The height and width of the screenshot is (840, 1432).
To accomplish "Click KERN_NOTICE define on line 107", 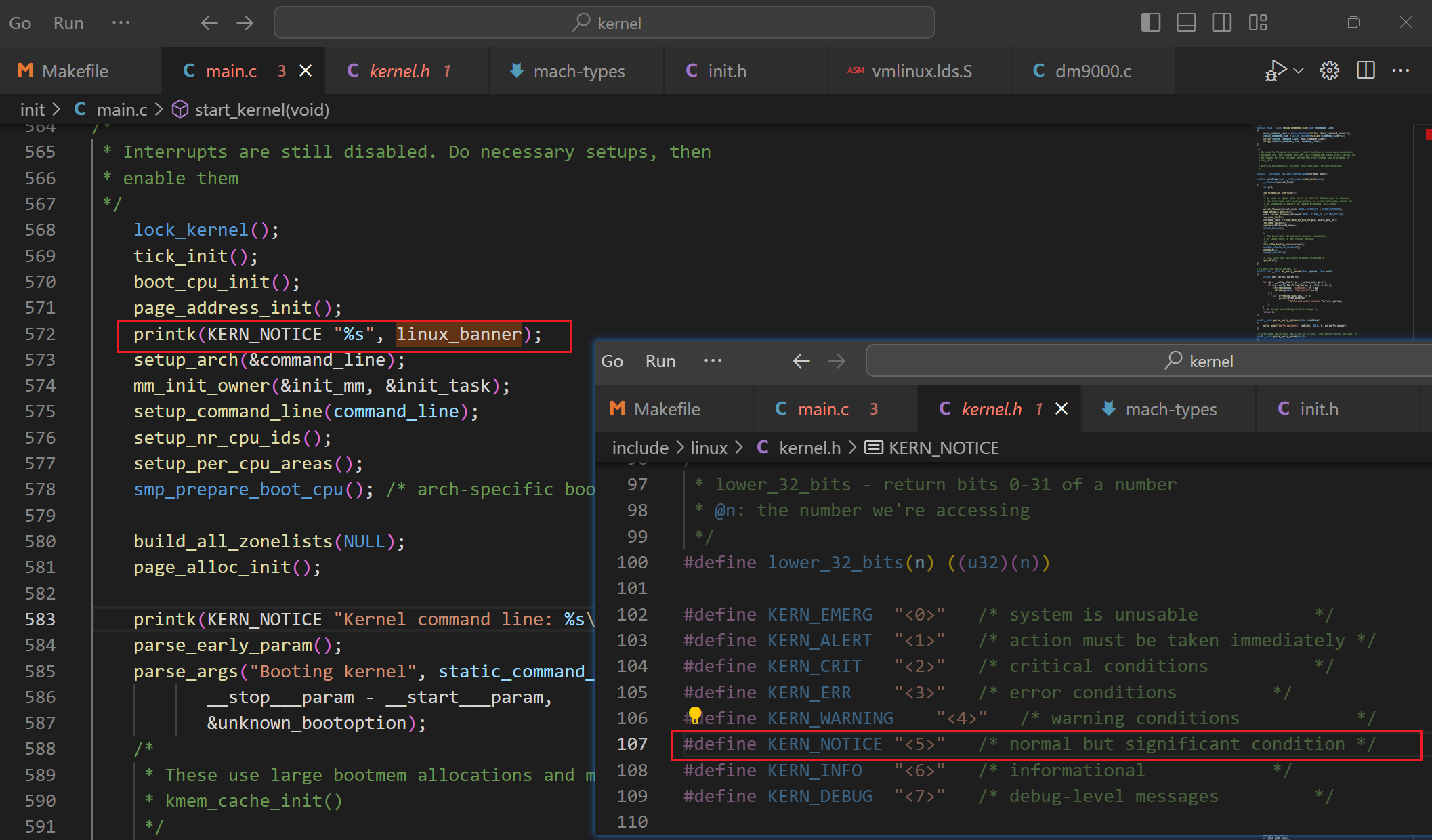I will coord(824,744).
